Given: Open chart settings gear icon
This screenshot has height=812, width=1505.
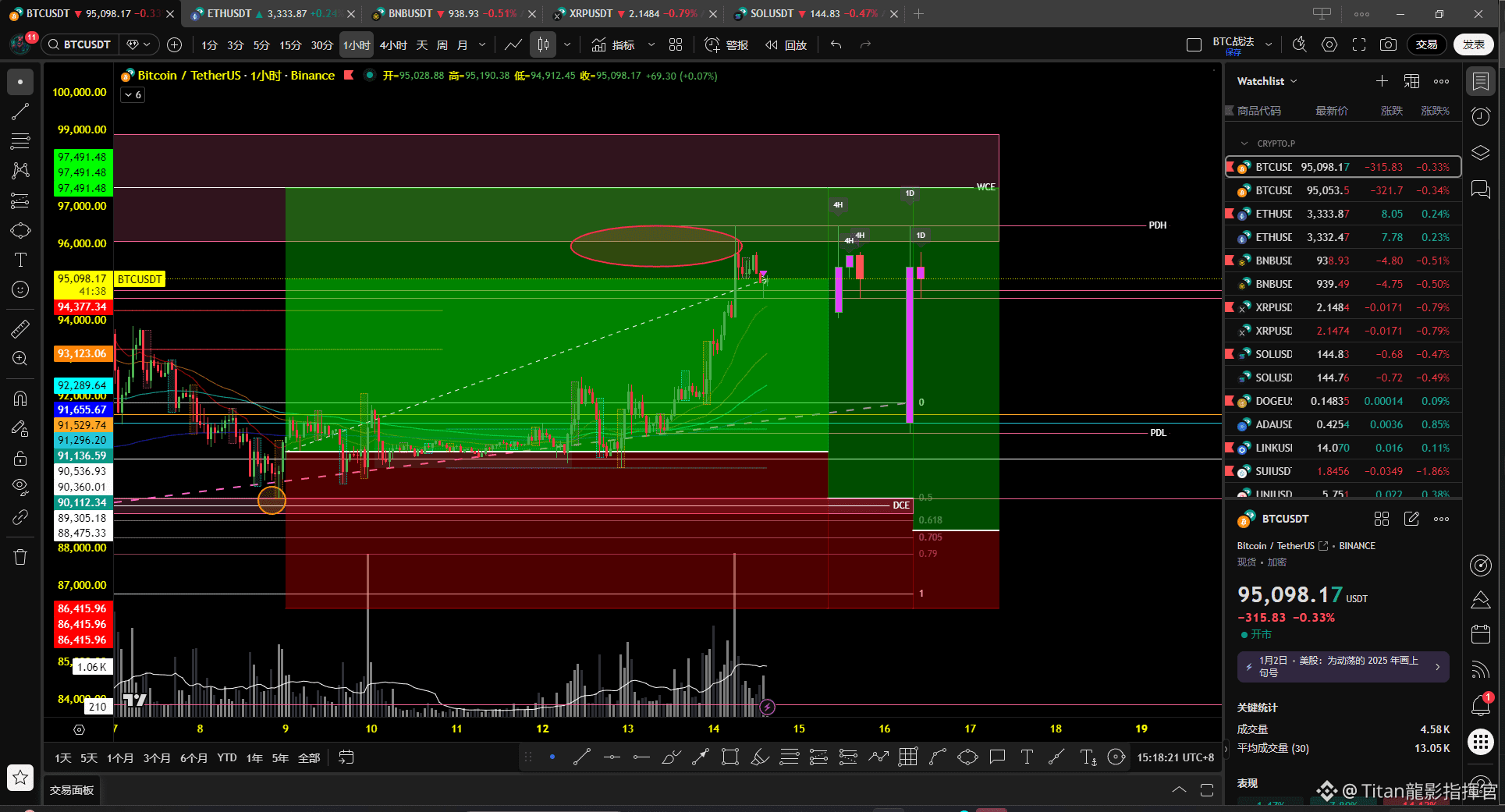Looking at the screenshot, I should tap(1329, 45).
